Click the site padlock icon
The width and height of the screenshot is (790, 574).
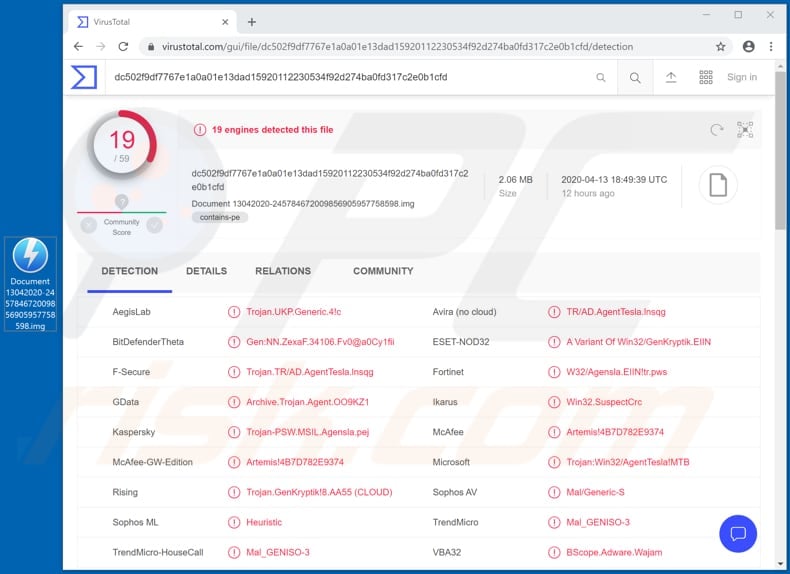[x=151, y=46]
